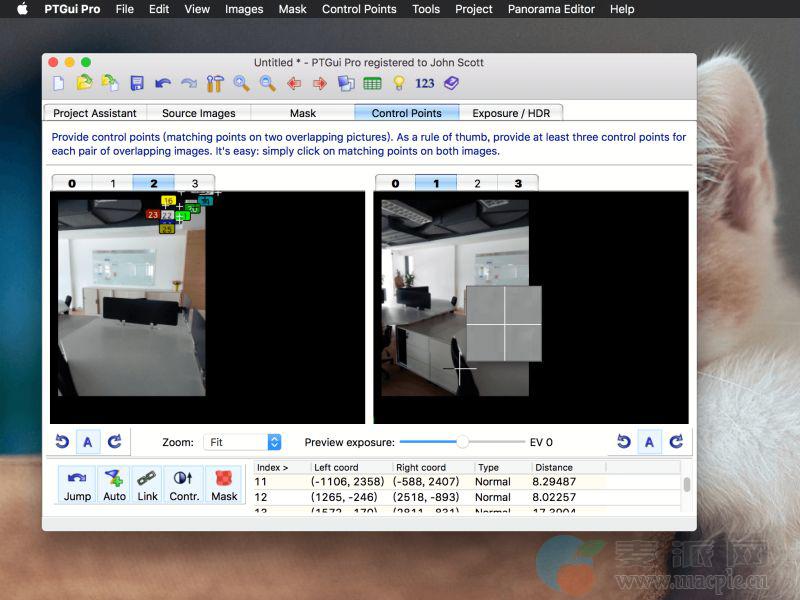Image resolution: width=800 pixels, height=600 pixels.
Task: Click the red left arrow toolbar icon
Action: (294, 84)
